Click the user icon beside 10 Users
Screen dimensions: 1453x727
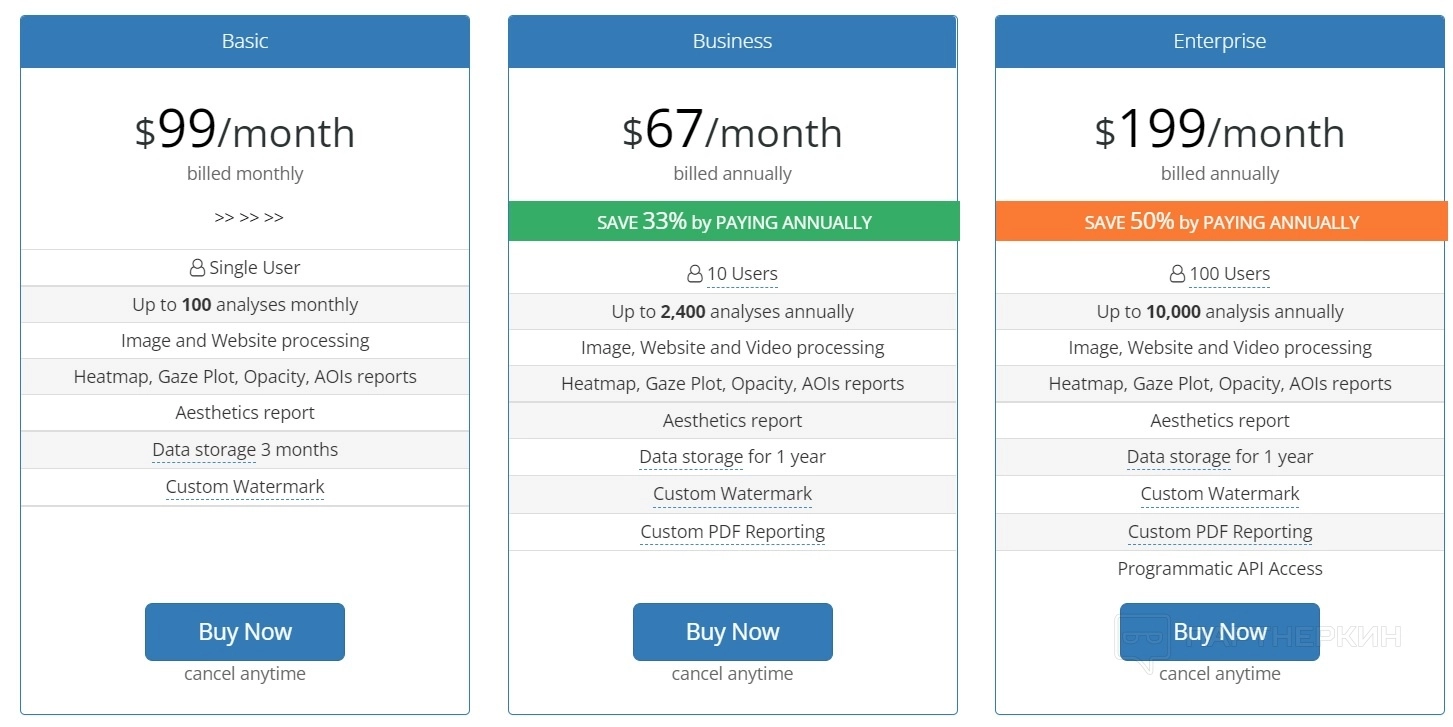[694, 274]
